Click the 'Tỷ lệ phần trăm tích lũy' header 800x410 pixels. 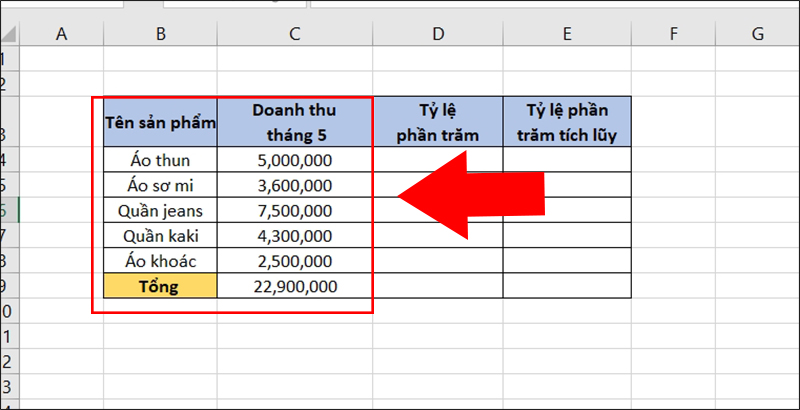567,122
